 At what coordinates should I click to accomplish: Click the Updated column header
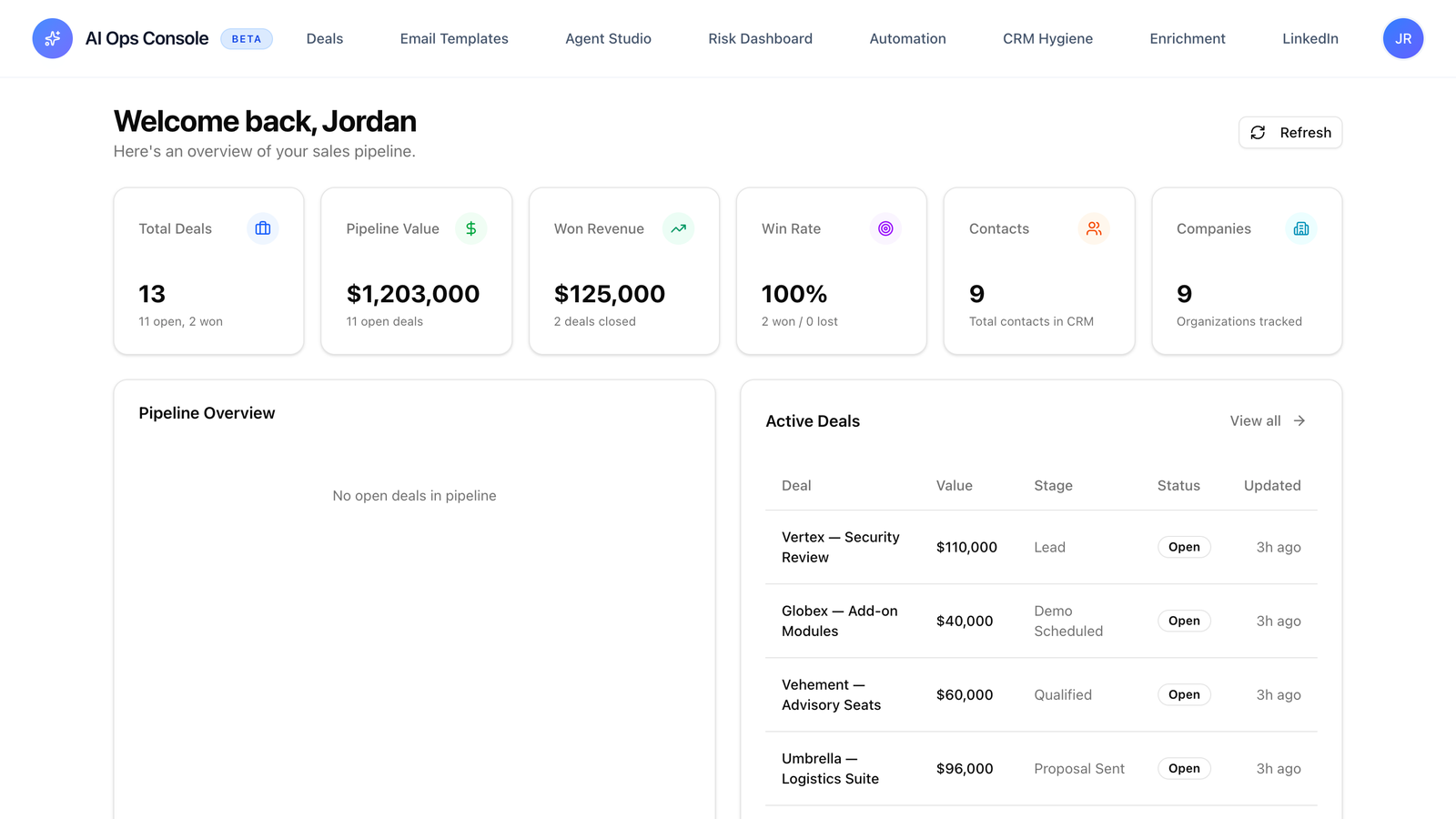tap(1272, 485)
